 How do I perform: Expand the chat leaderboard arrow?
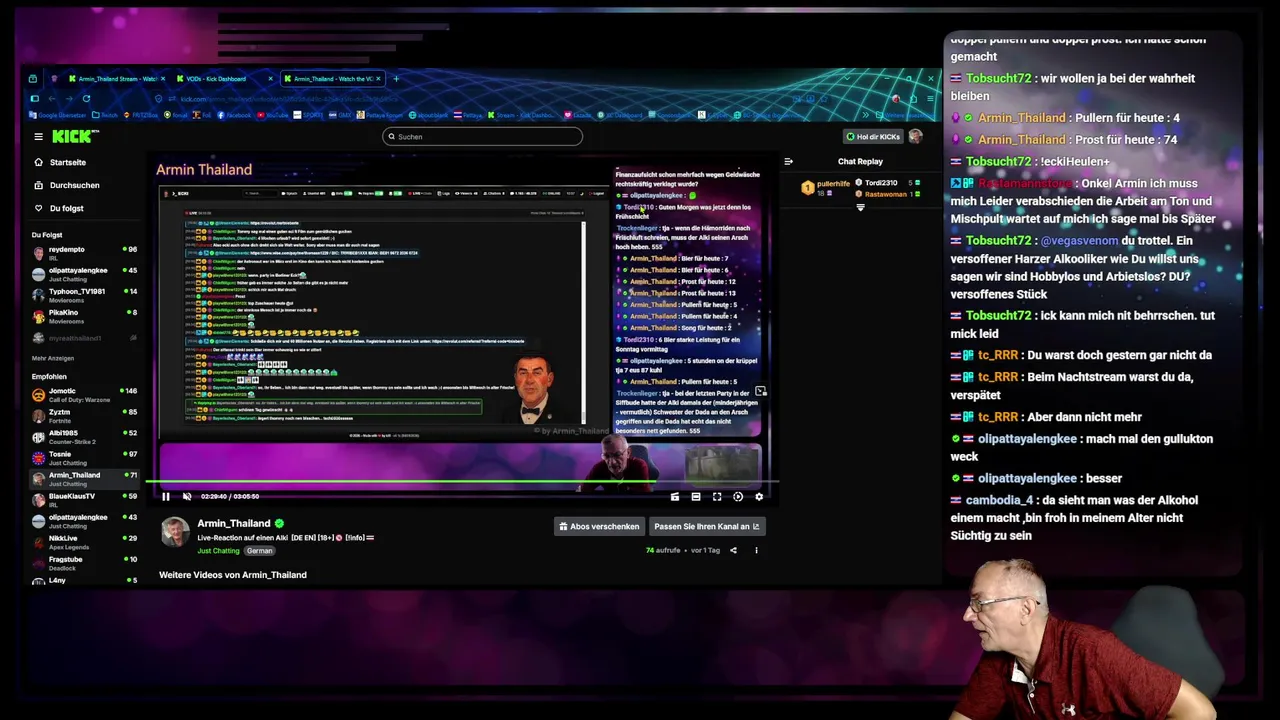click(860, 208)
